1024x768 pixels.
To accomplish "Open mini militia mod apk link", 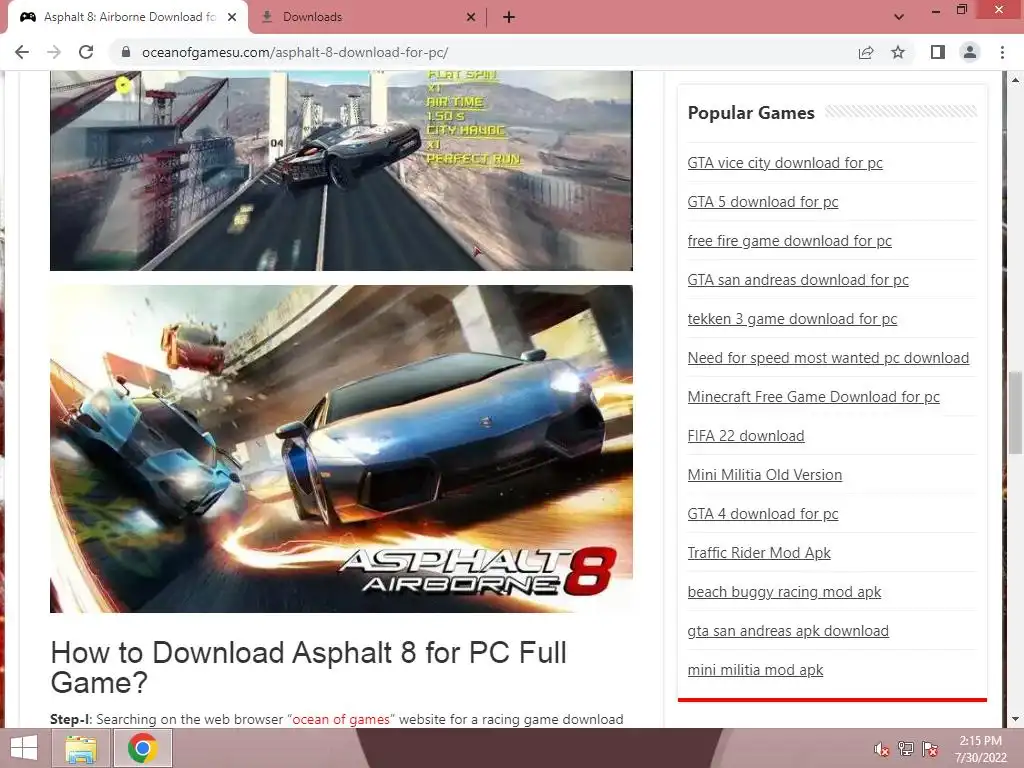I will (756, 670).
